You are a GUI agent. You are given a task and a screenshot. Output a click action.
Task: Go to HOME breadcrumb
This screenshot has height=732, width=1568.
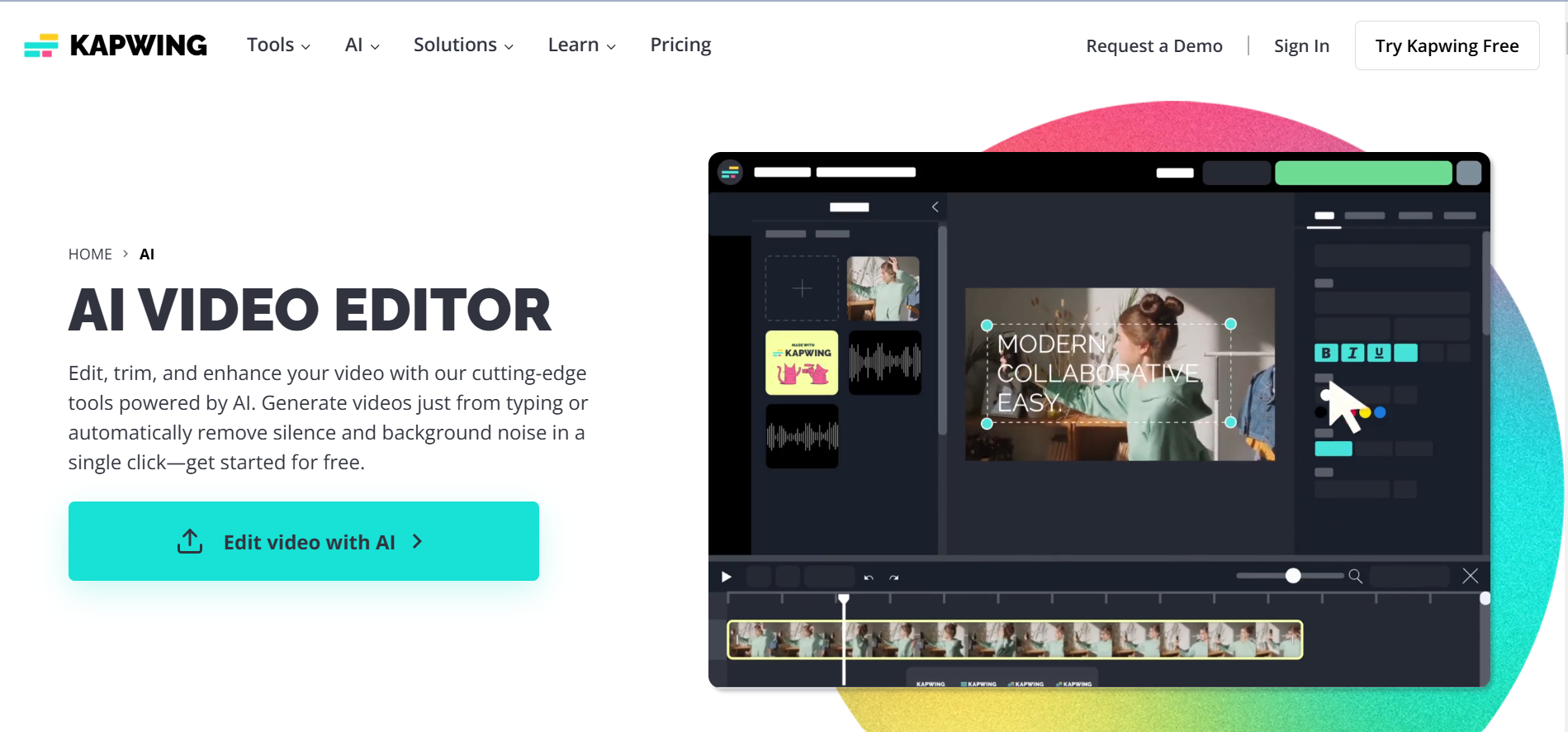90,254
